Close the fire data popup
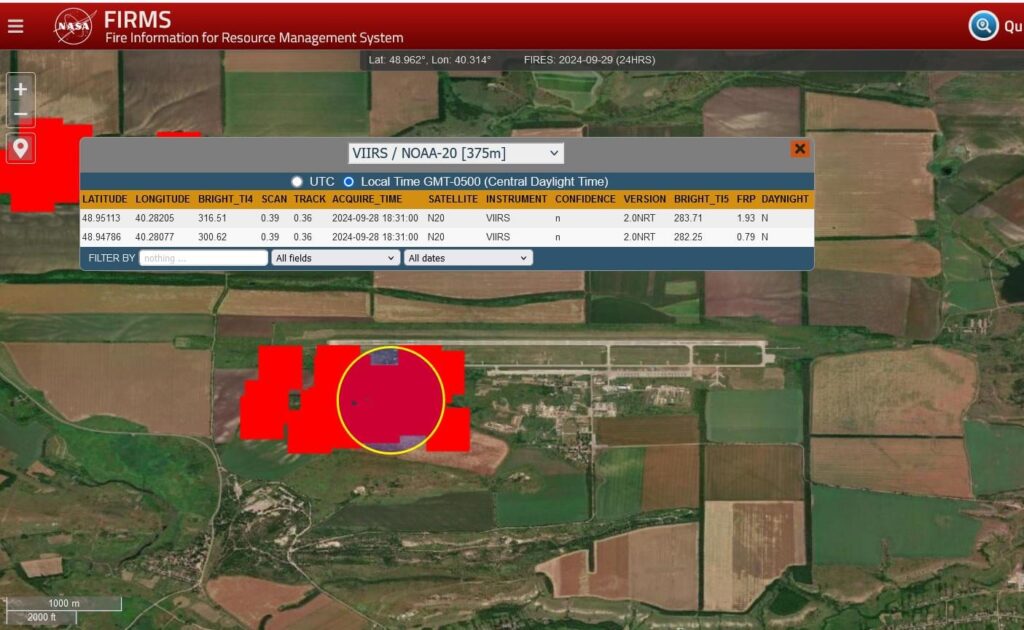Viewport: 1024px width, 630px height. 799,149
